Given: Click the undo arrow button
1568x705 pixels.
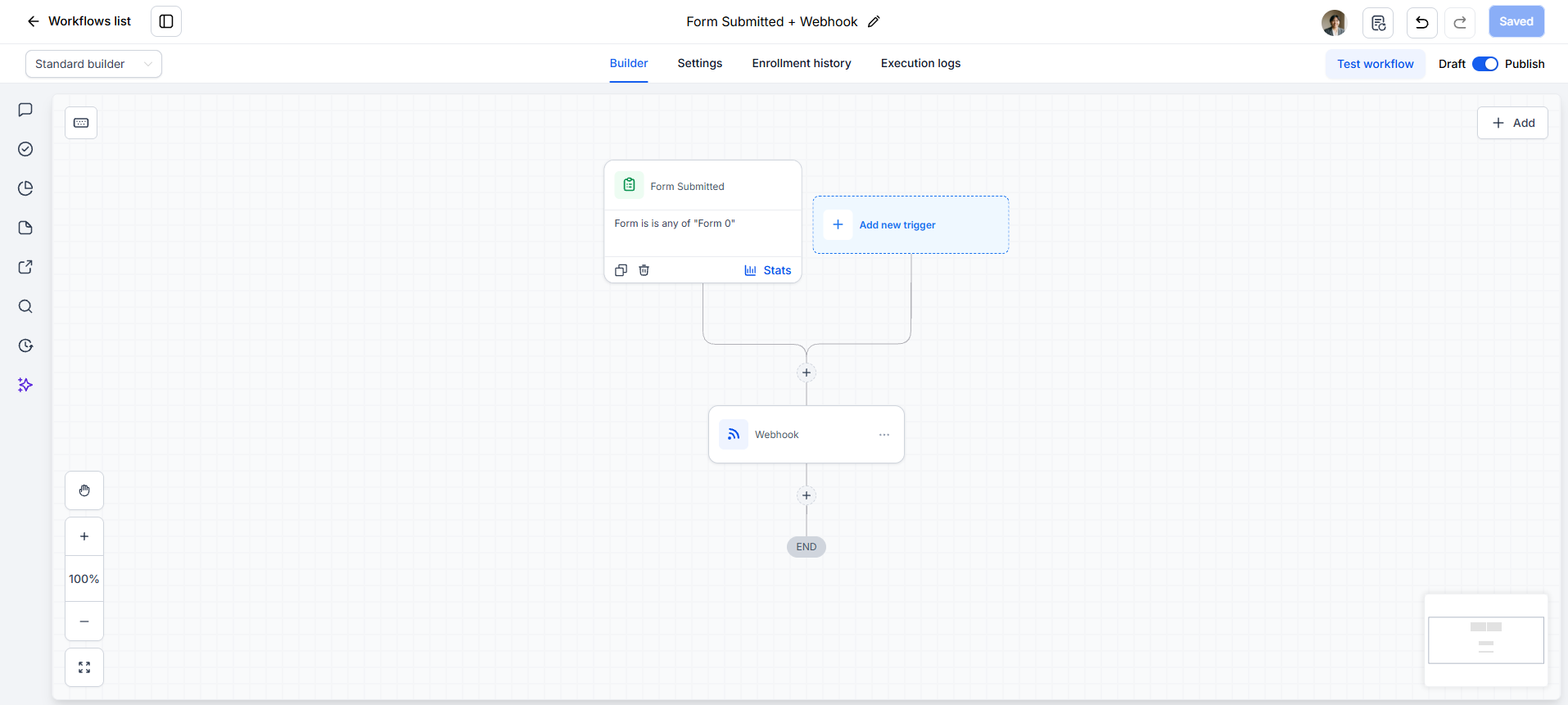Looking at the screenshot, I should tap(1422, 22).
